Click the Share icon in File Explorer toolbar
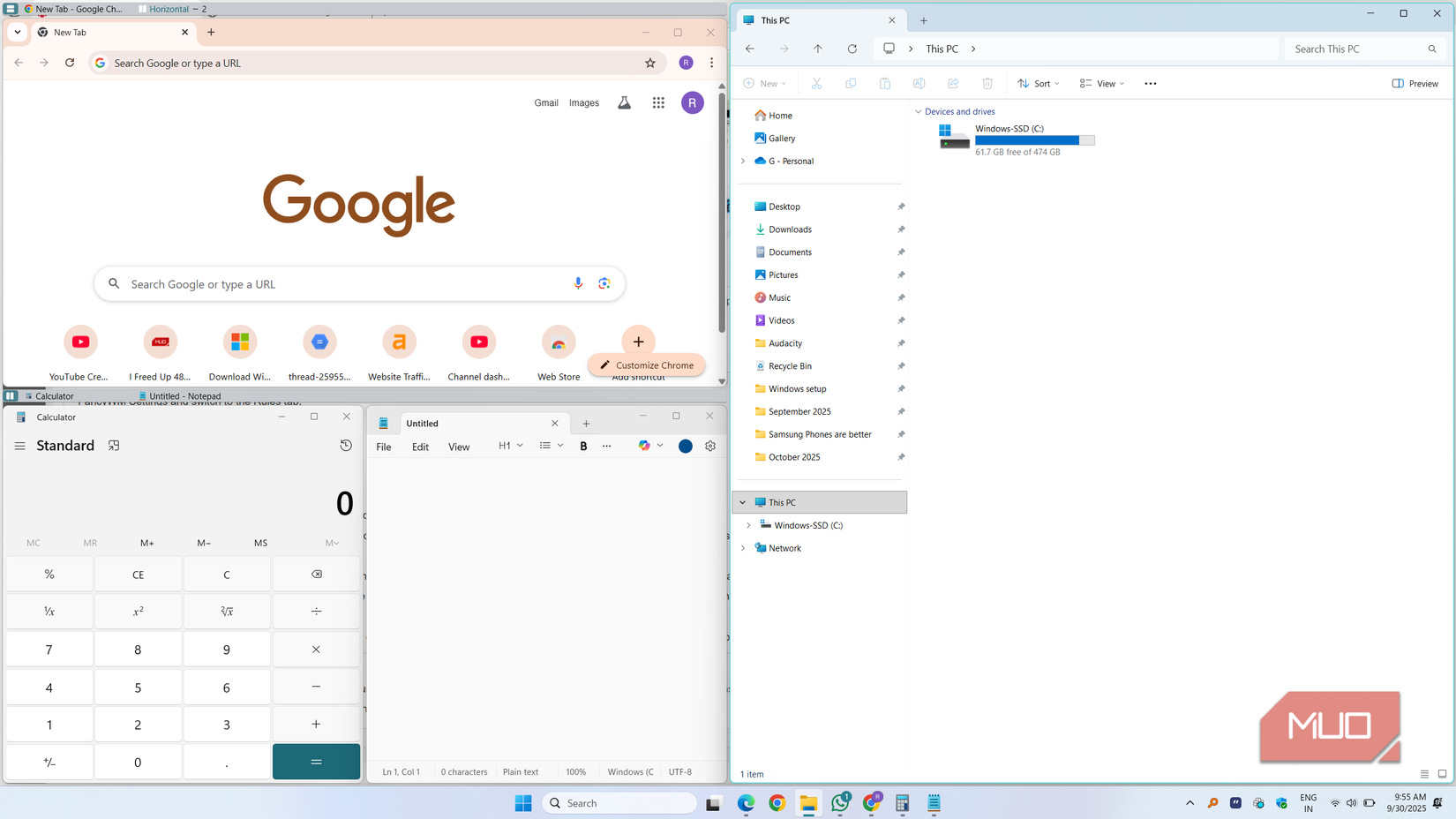The height and width of the screenshot is (819, 1456). pos(953,83)
